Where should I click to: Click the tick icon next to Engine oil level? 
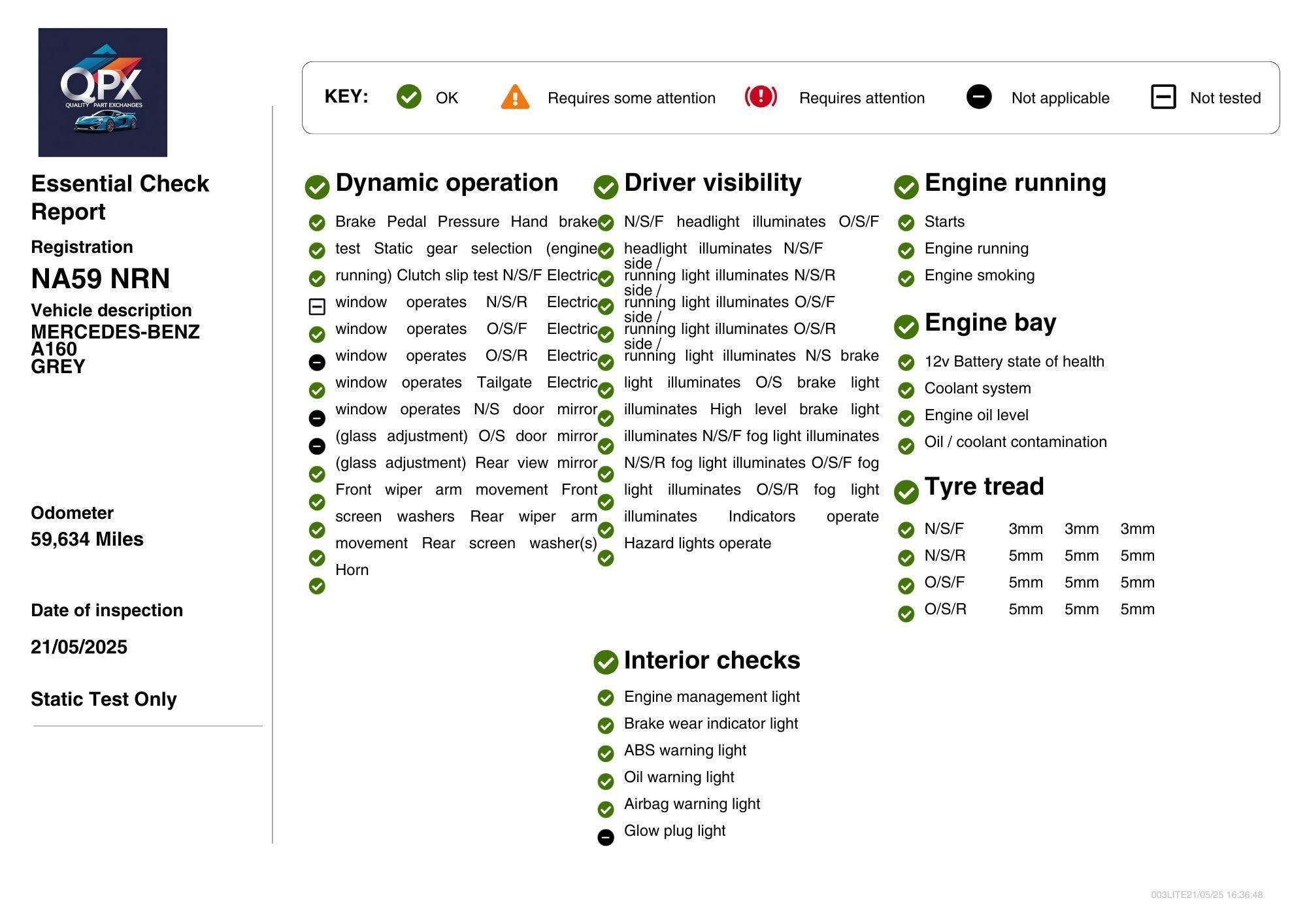click(x=906, y=418)
